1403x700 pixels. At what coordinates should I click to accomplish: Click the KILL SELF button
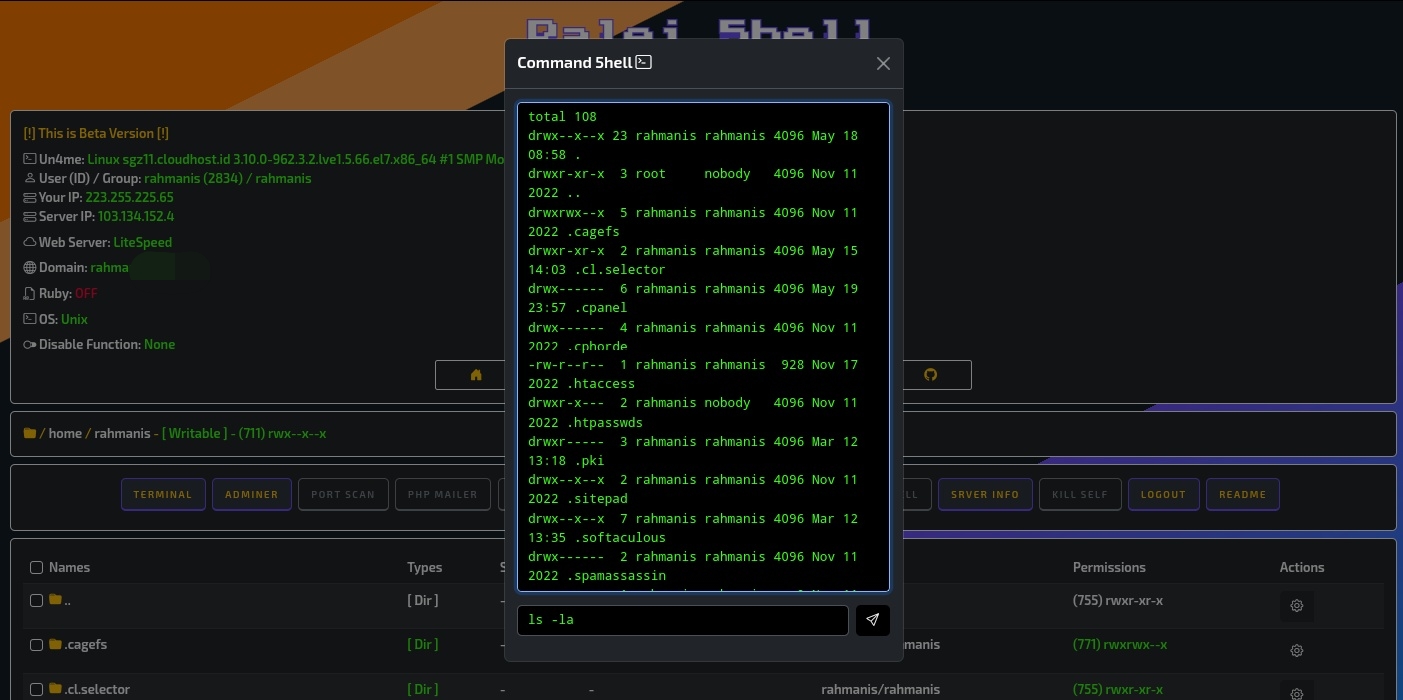tap(1080, 494)
